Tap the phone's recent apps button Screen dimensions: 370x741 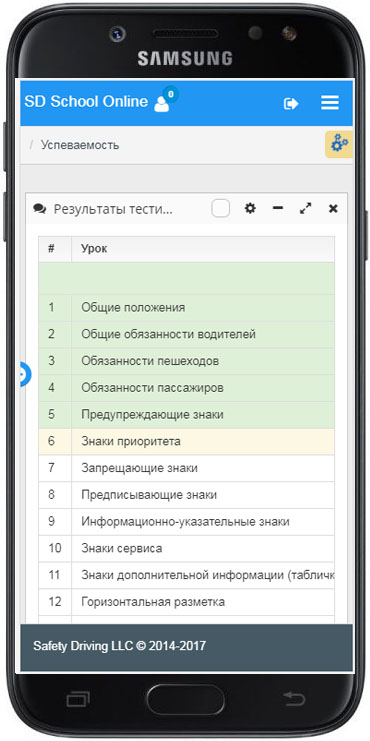78,699
